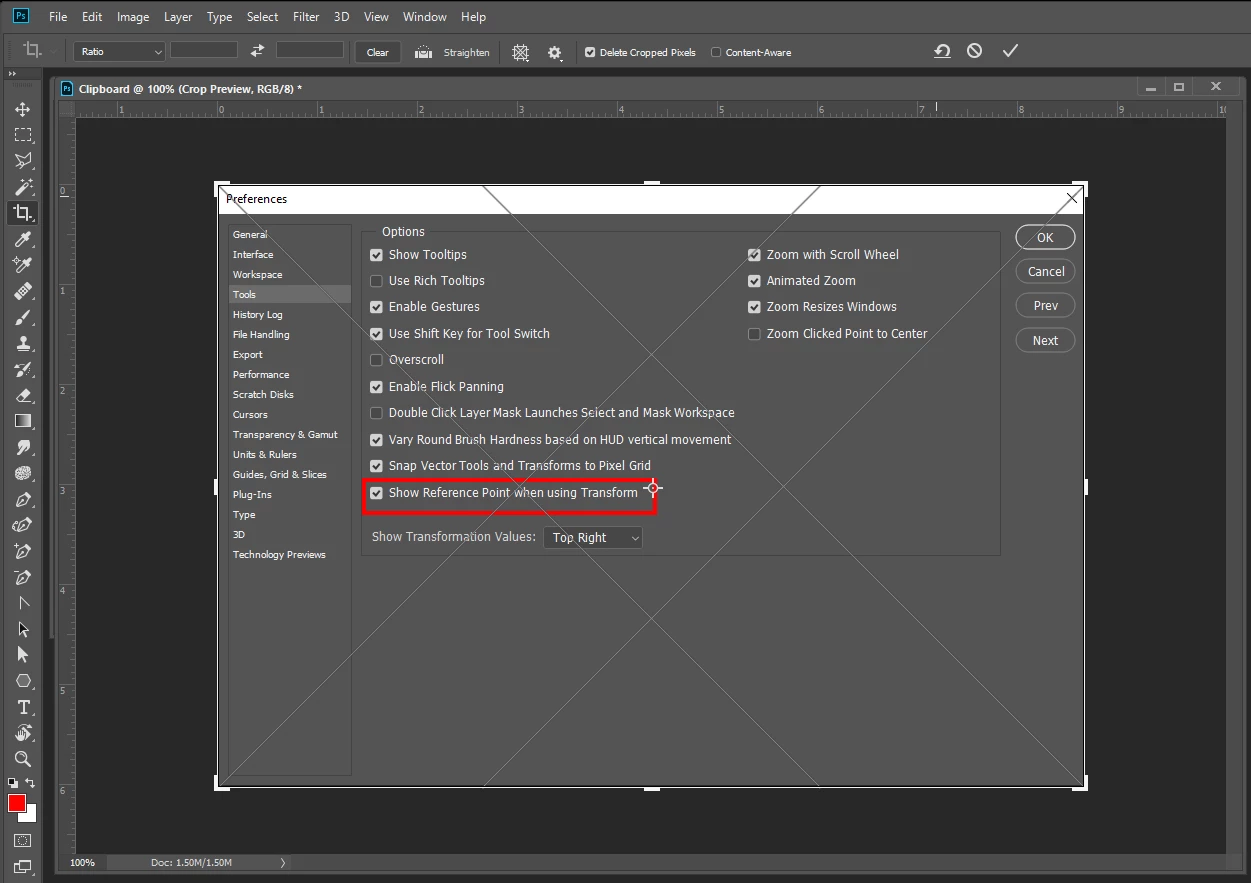Uncheck Show Reference Point when using Transform
The height and width of the screenshot is (883, 1251).
376,493
